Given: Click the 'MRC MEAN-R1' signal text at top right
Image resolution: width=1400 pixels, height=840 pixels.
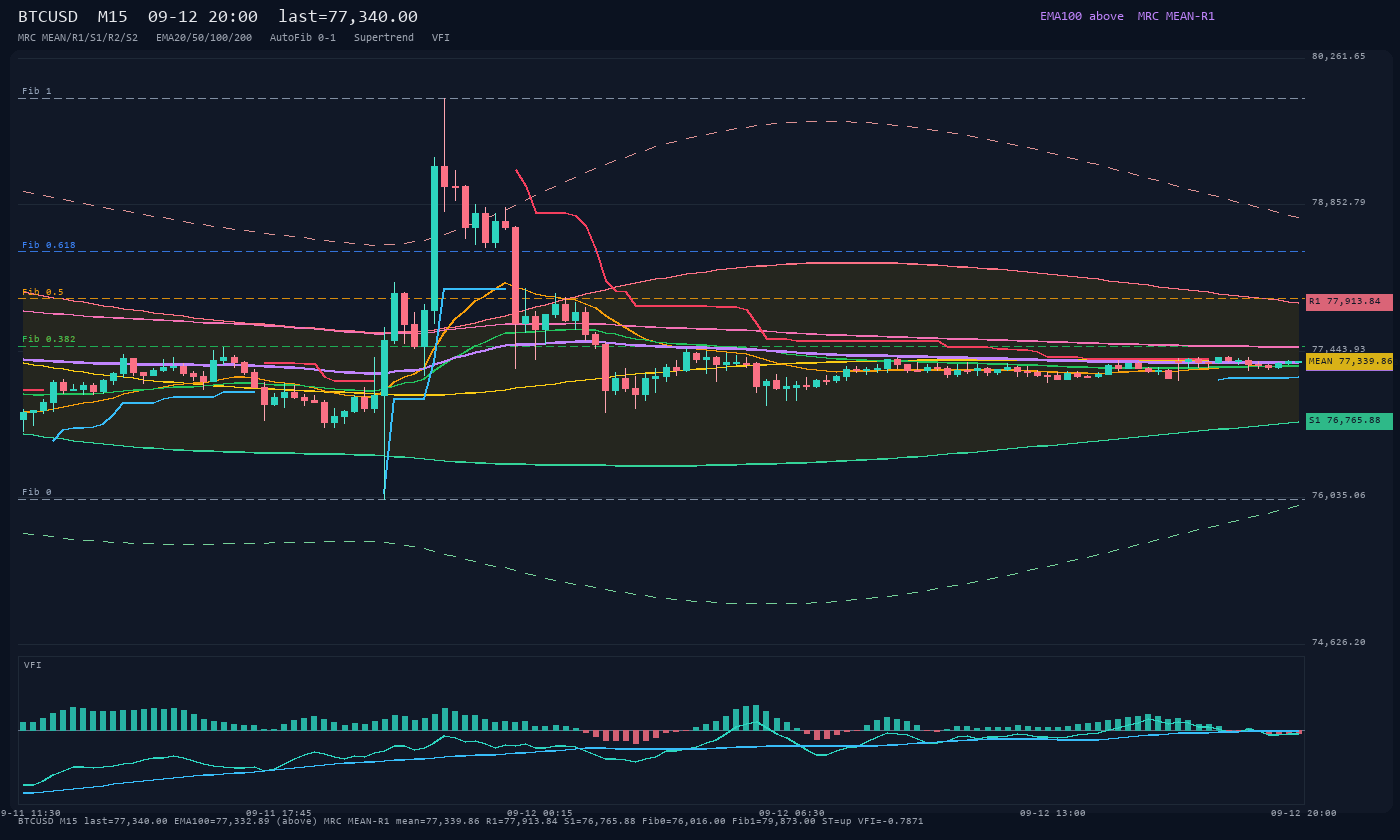Looking at the screenshot, I should click(x=1176, y=17).
